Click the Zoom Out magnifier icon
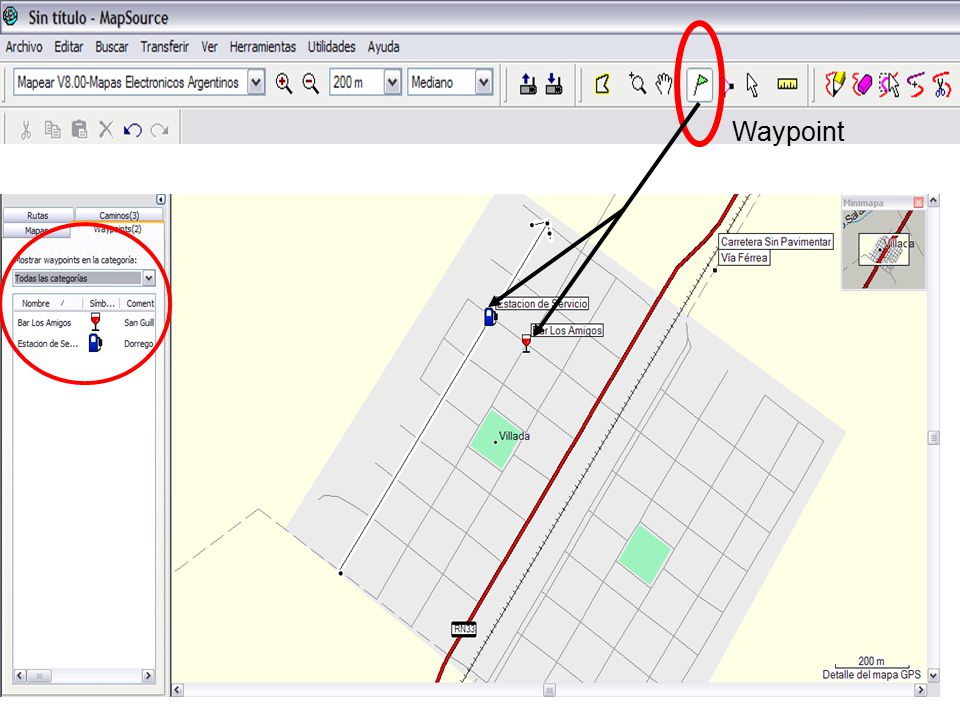 (x=310, y=83)
